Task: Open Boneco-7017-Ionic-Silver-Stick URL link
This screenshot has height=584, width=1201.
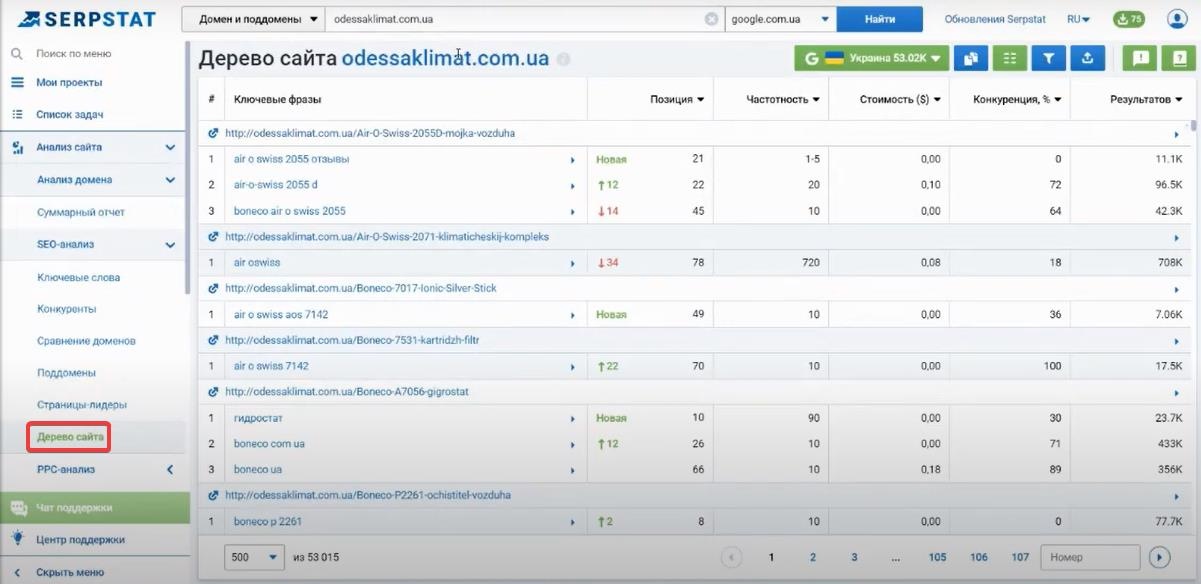Action: pyautogui.click(x=361, y=288)
